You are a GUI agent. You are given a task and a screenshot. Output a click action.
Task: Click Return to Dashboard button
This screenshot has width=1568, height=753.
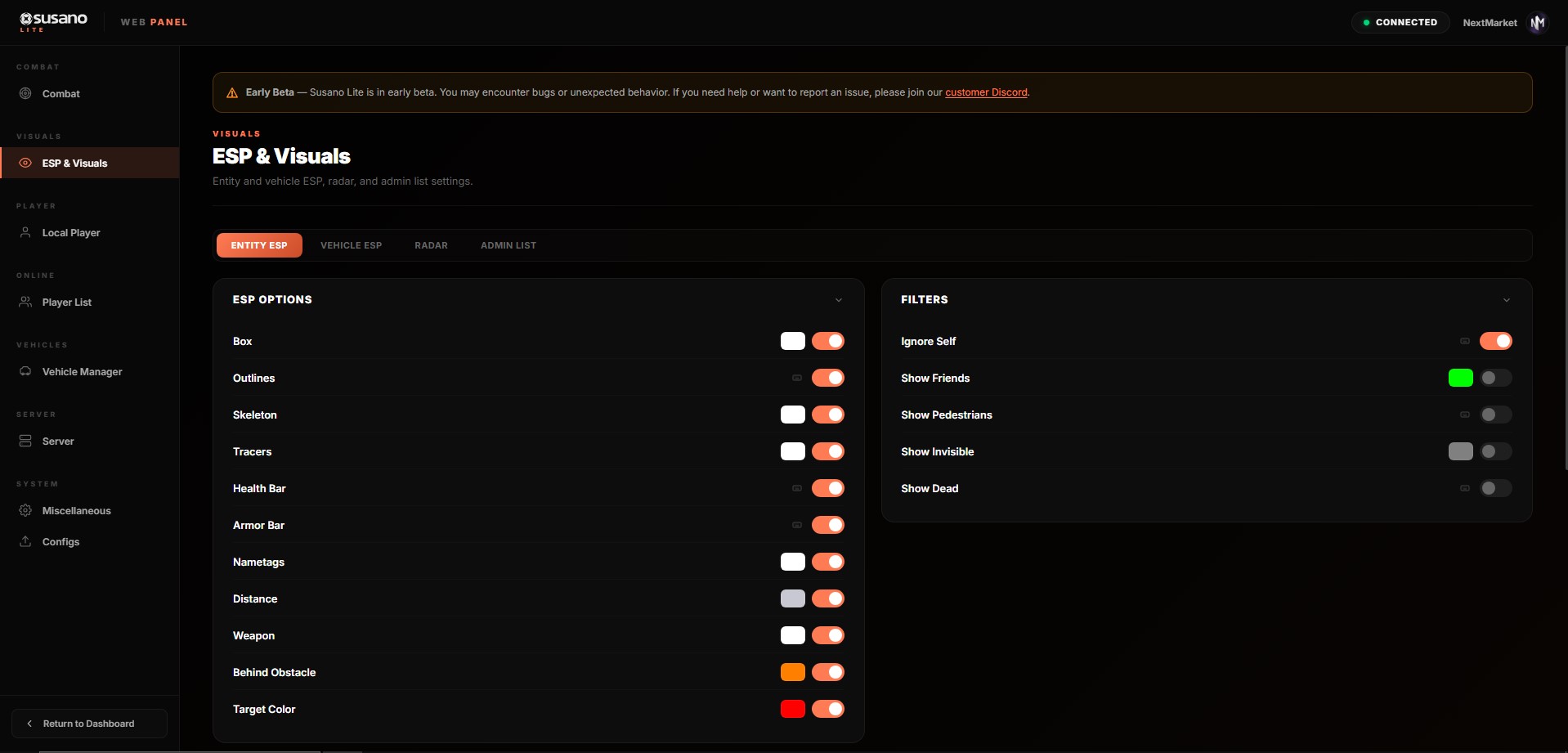tap(89, 724)
